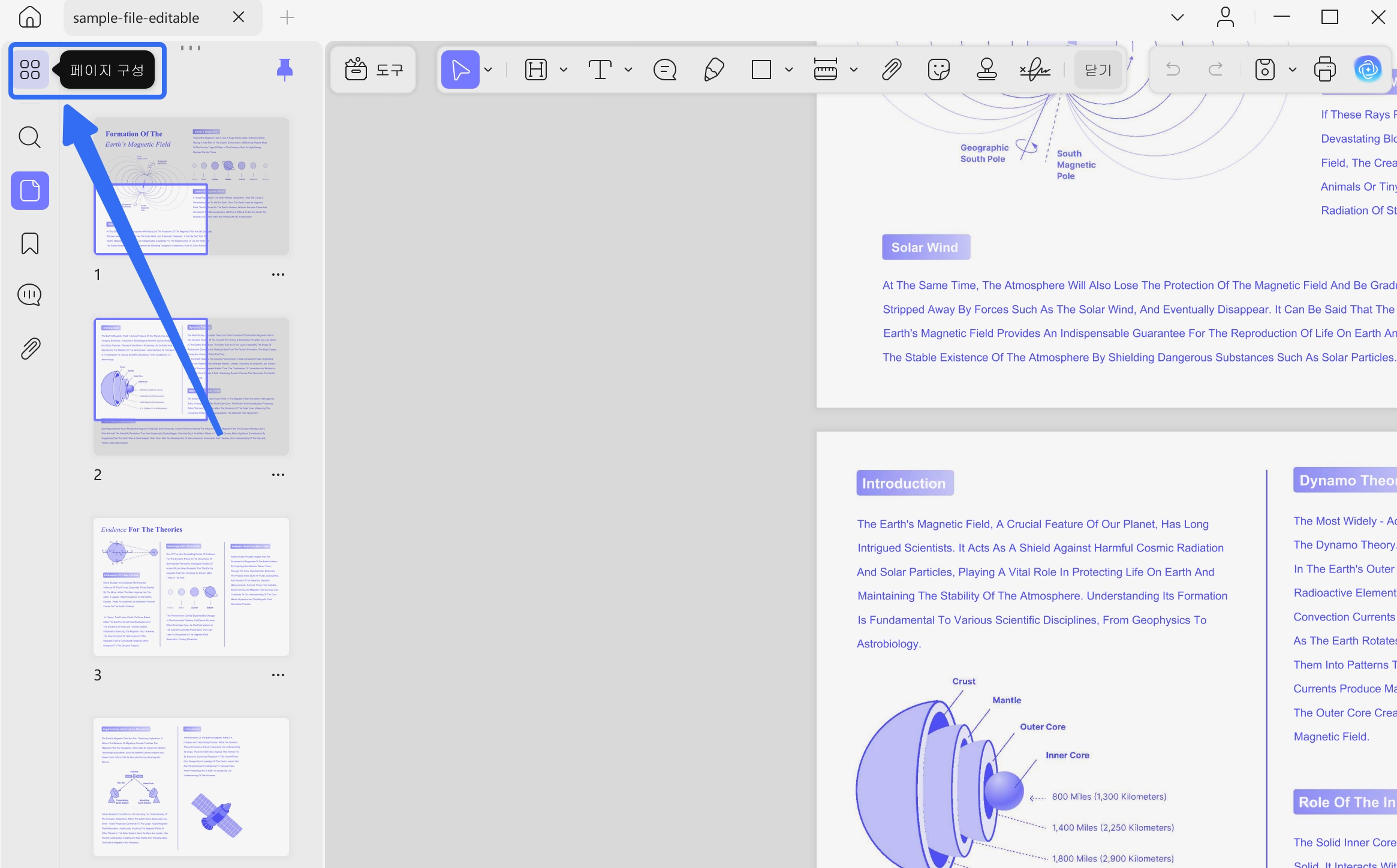This screenshot has width=1397, height=868.
Task: Click the 닫기 close button
Action: (x=1098, y=70)
